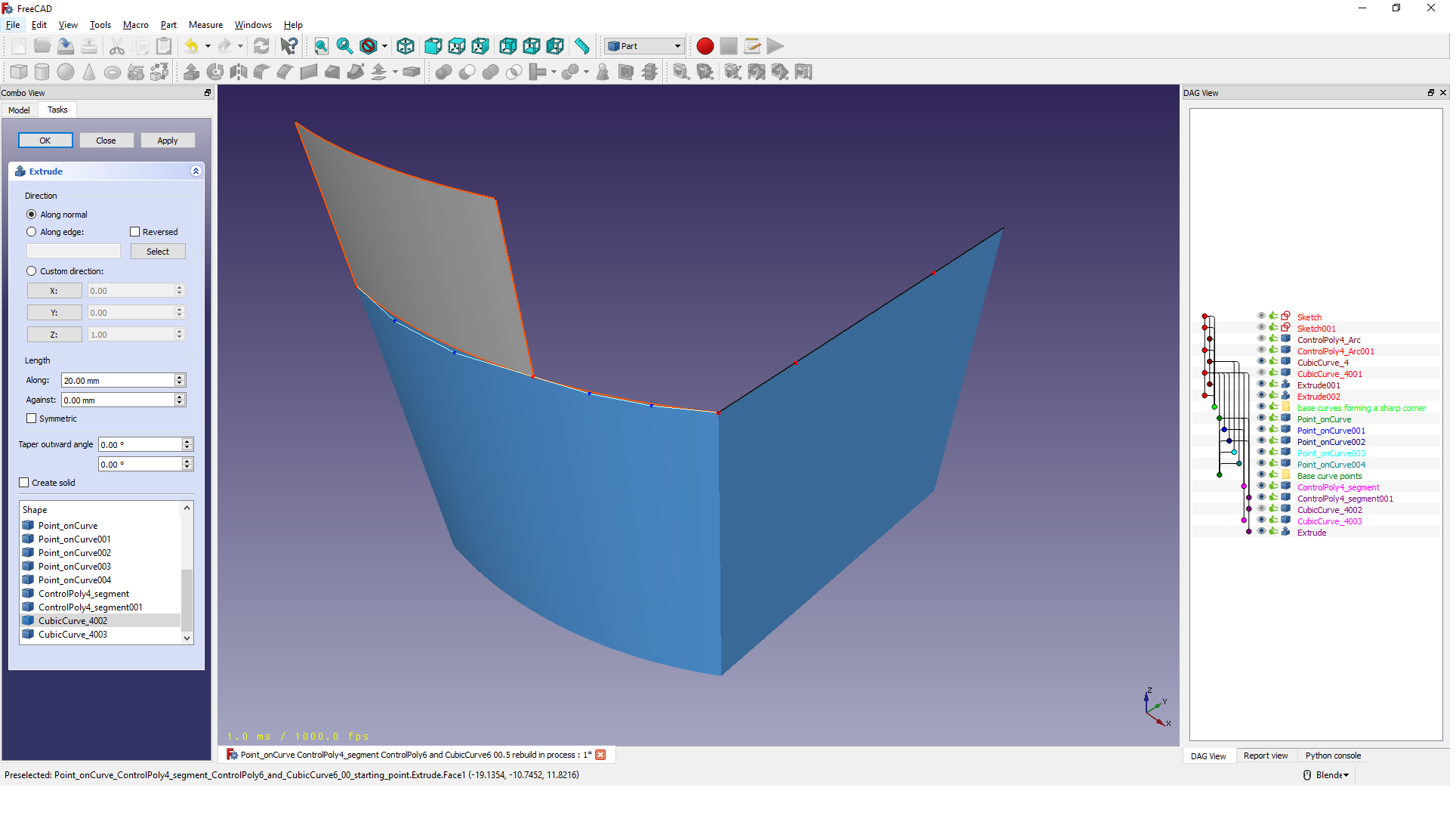Click the measure distance ruler icon

pyautogui.click(x=581, y=46)
